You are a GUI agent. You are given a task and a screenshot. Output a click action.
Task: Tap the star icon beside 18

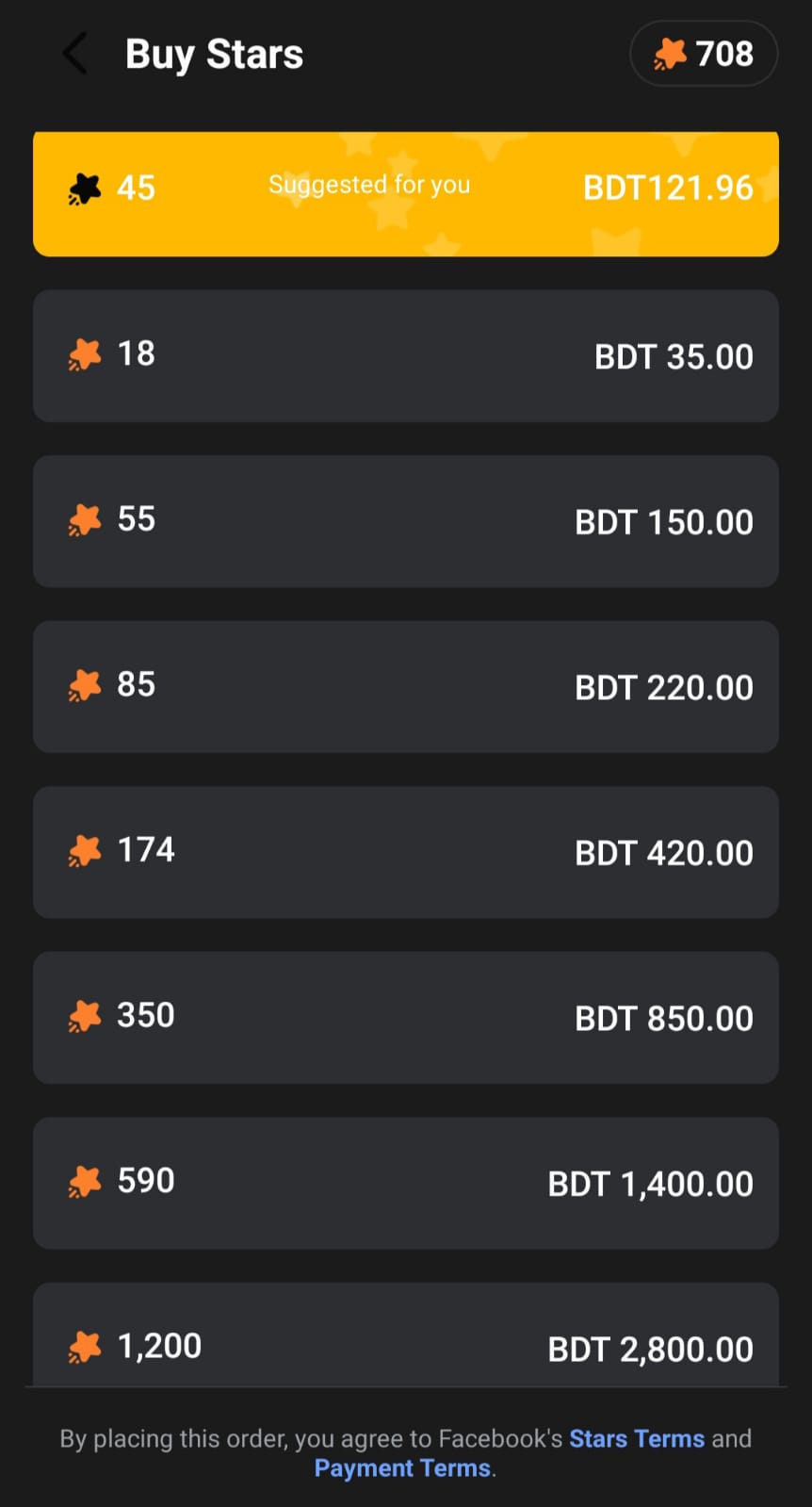(x=85, y=354)
